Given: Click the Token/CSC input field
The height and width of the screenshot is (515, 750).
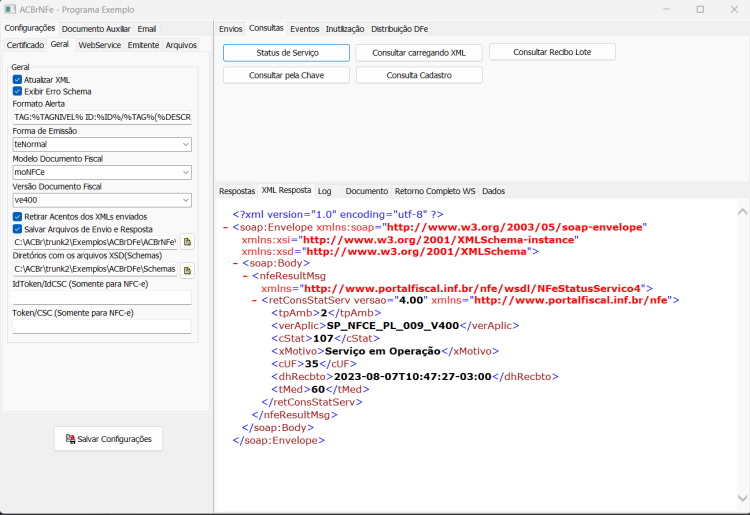Looking at the screenshot, I should (x=102, y=327).
